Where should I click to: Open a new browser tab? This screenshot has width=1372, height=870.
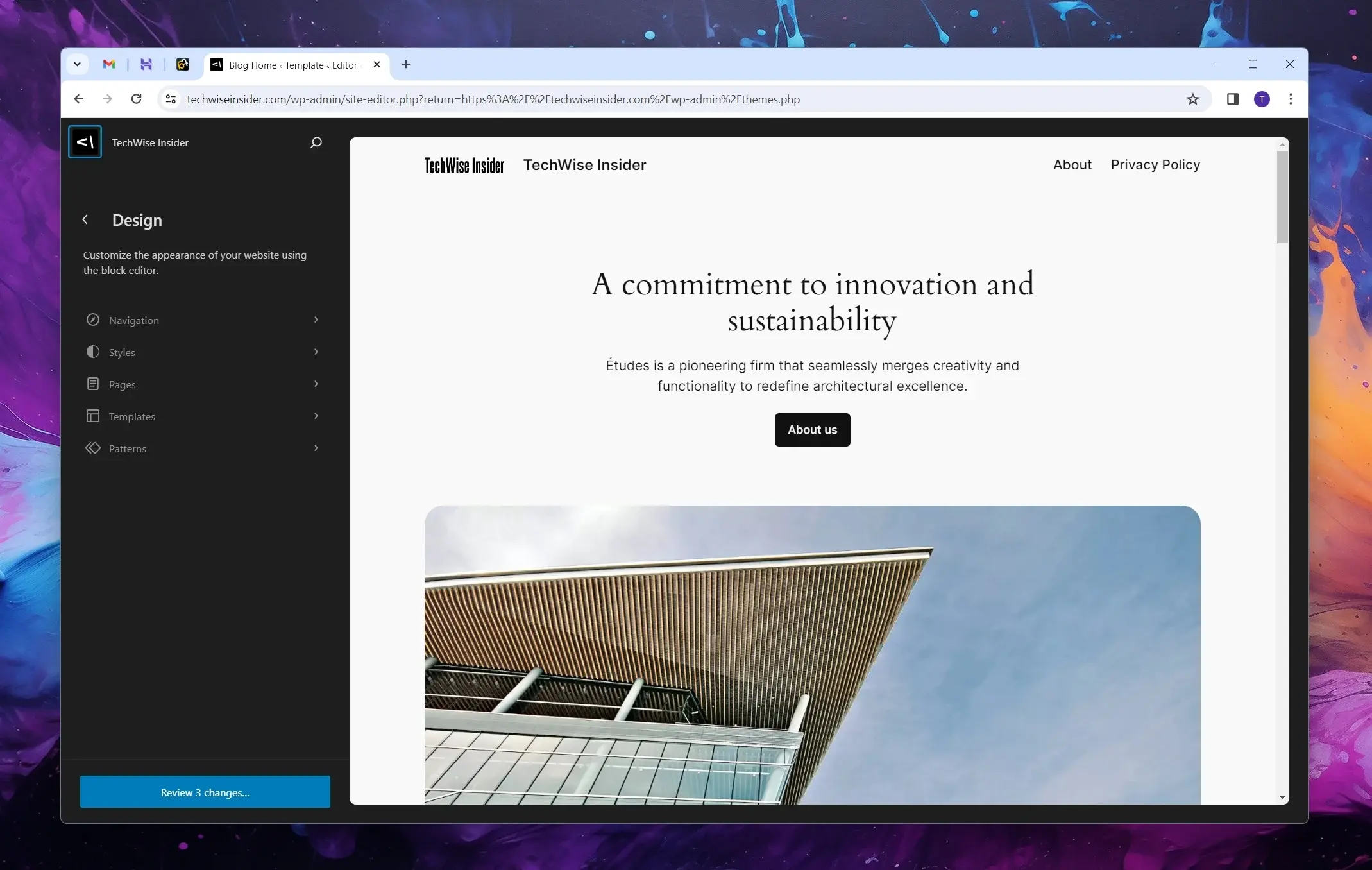(x=406, y=64)
